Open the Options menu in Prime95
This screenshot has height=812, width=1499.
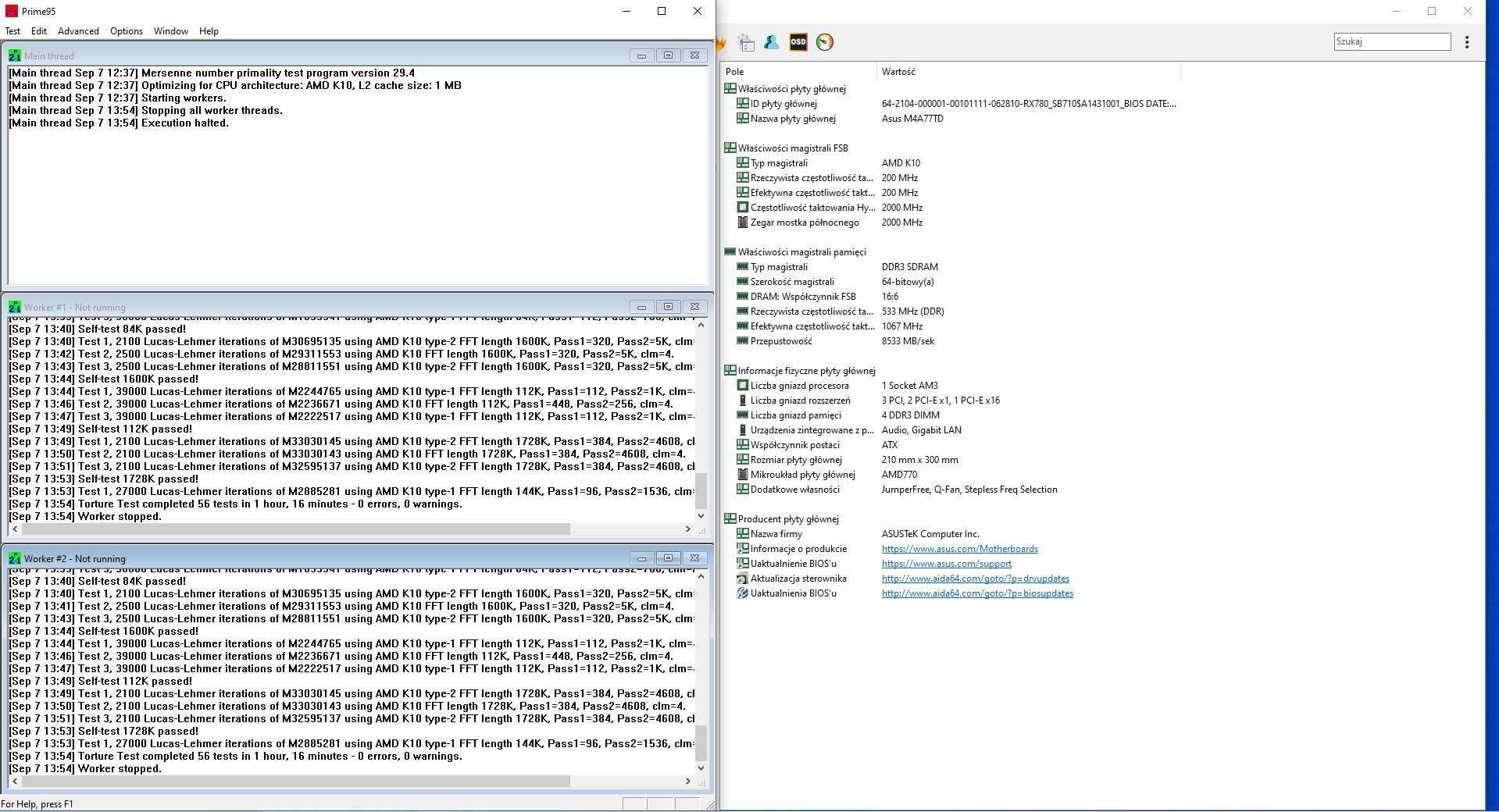127,31
